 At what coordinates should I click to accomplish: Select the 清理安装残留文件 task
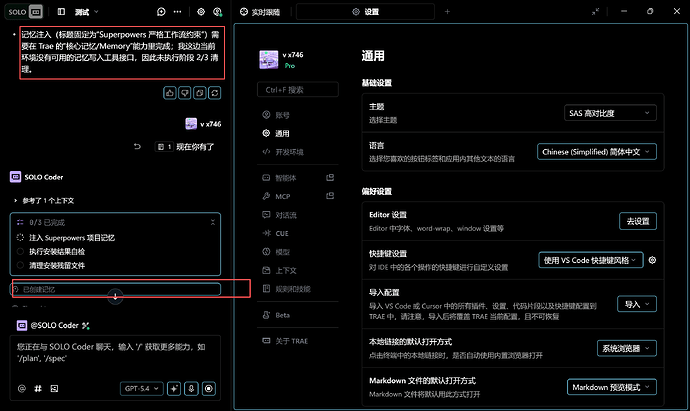(x=57, y=265)
